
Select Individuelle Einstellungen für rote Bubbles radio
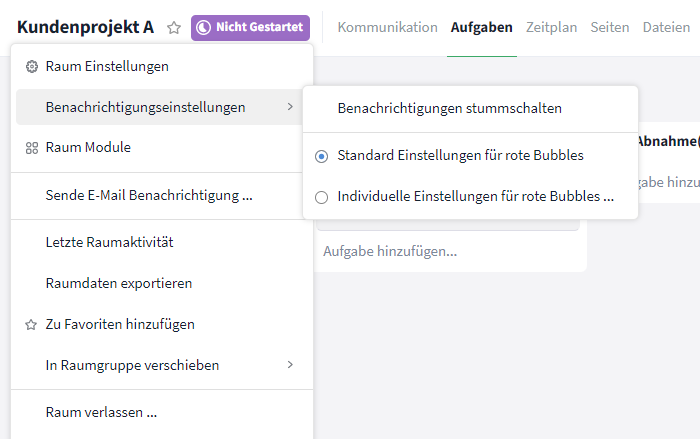point(321,197)
